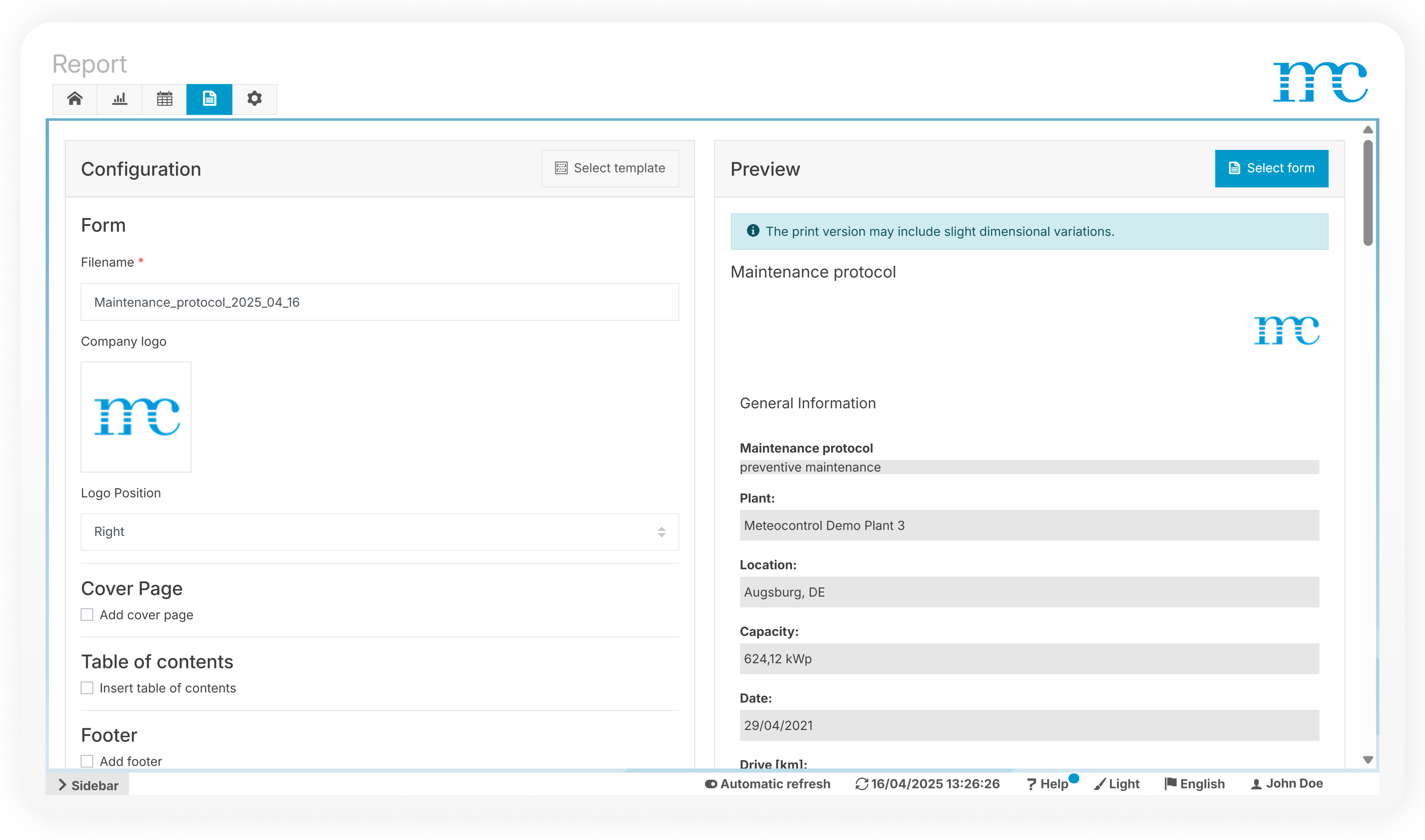Enable the Add cover page checkbox
Viewport: 1425px width, 840px height.
point(87,615)
